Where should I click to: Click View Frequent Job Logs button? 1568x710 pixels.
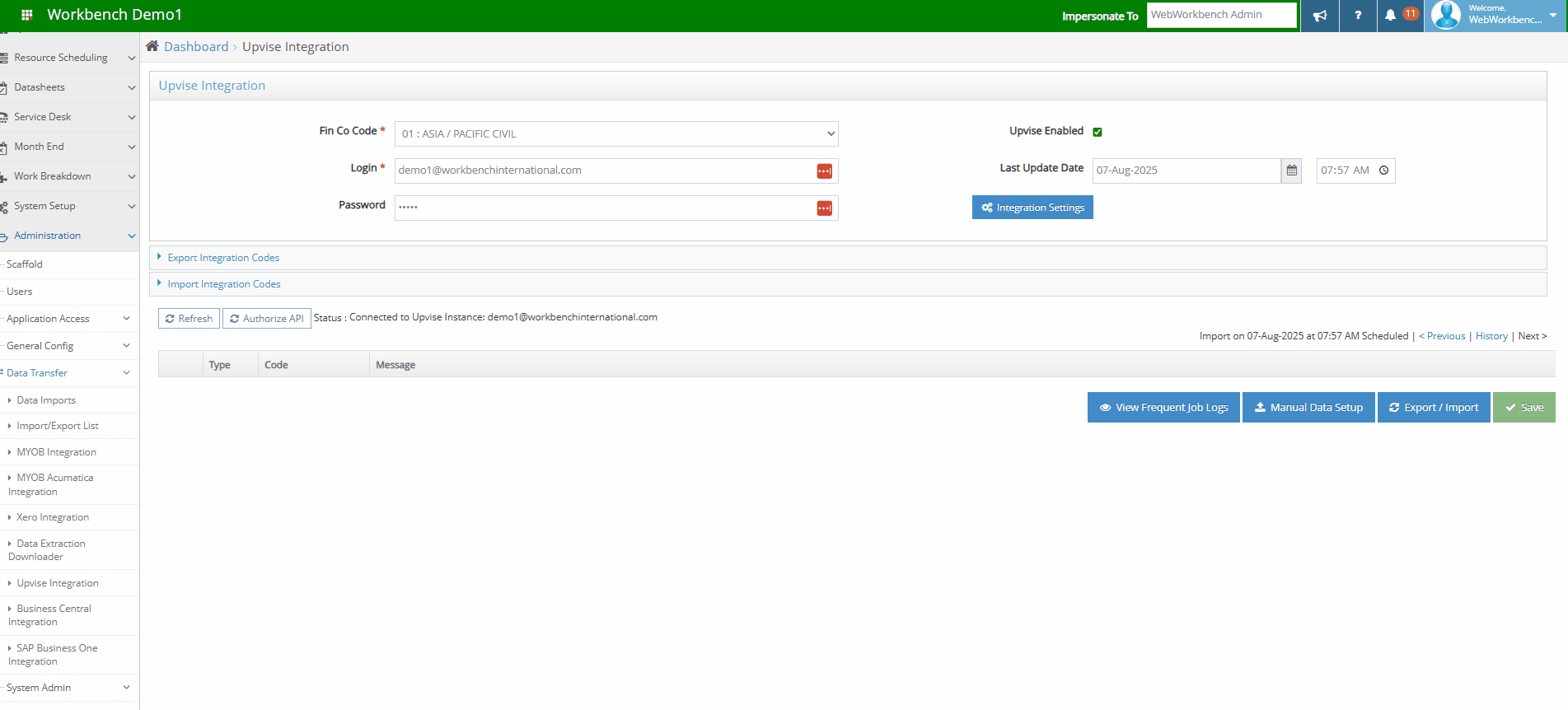click(x=1163, y=408)
